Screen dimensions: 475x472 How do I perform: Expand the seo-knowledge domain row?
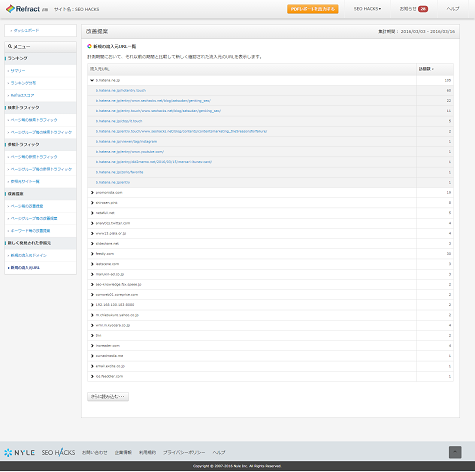92,284
